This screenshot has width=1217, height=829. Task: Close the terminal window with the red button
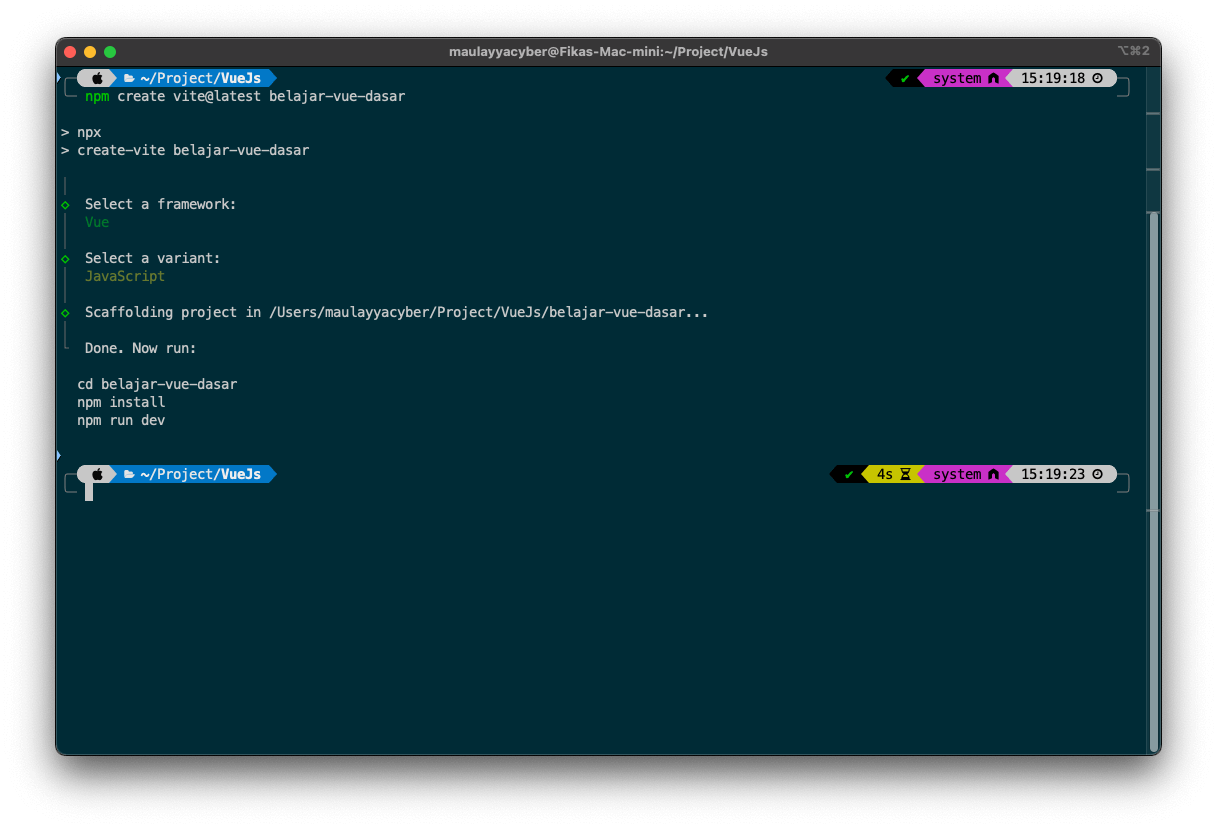click(x=70, y=51)
